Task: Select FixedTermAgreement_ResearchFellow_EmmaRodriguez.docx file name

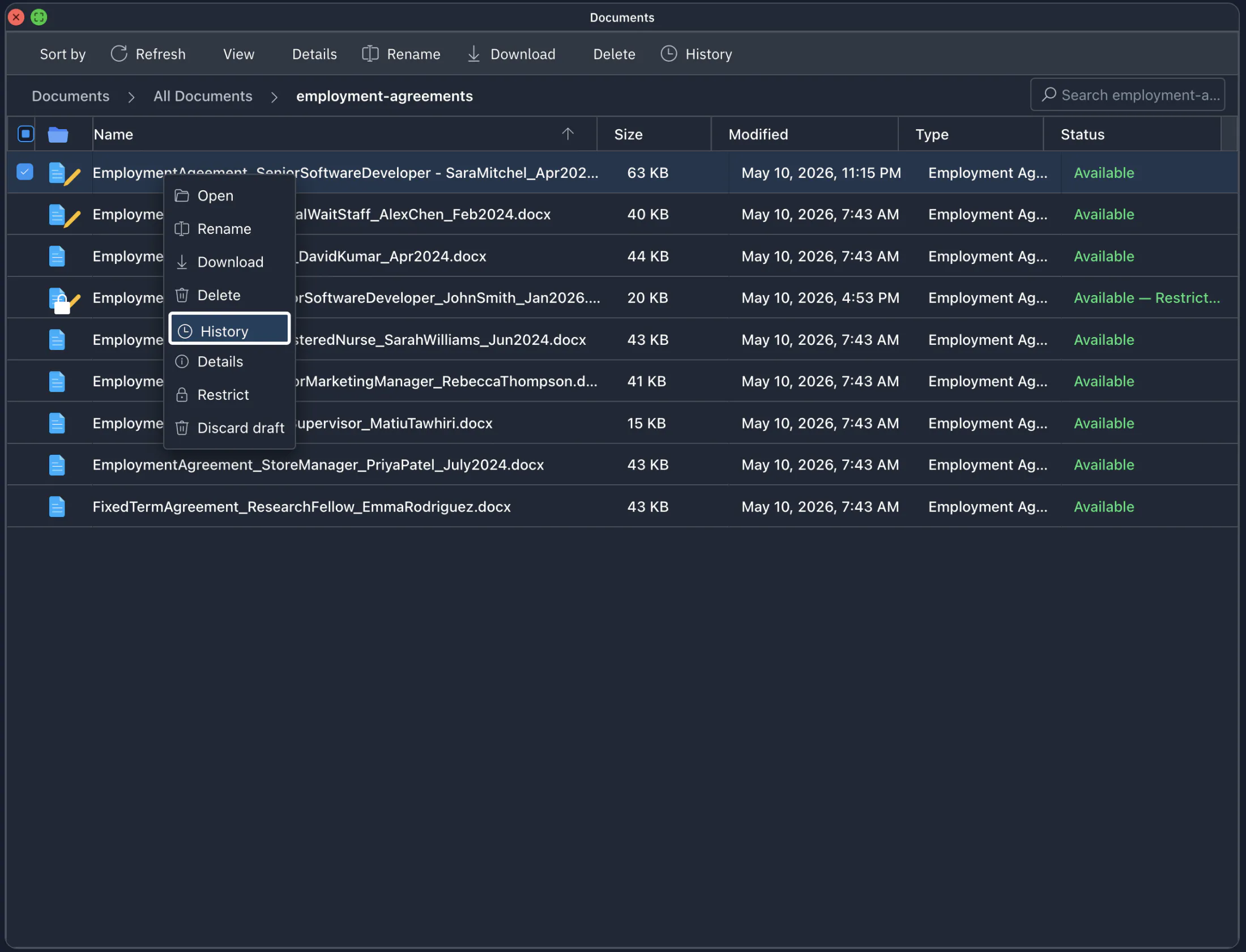Action: (301, 507)
